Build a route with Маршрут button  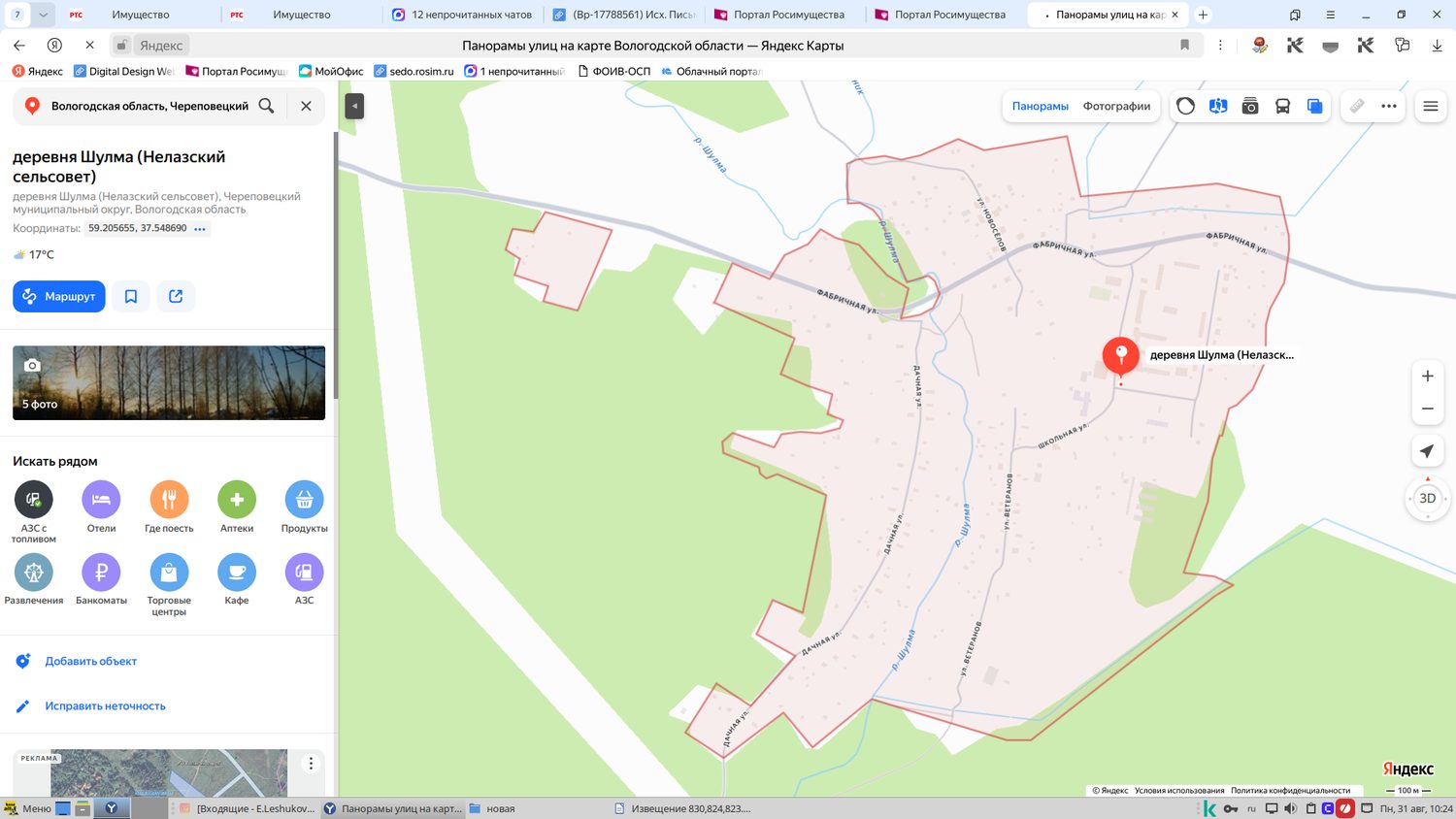[x=58, y=296]
